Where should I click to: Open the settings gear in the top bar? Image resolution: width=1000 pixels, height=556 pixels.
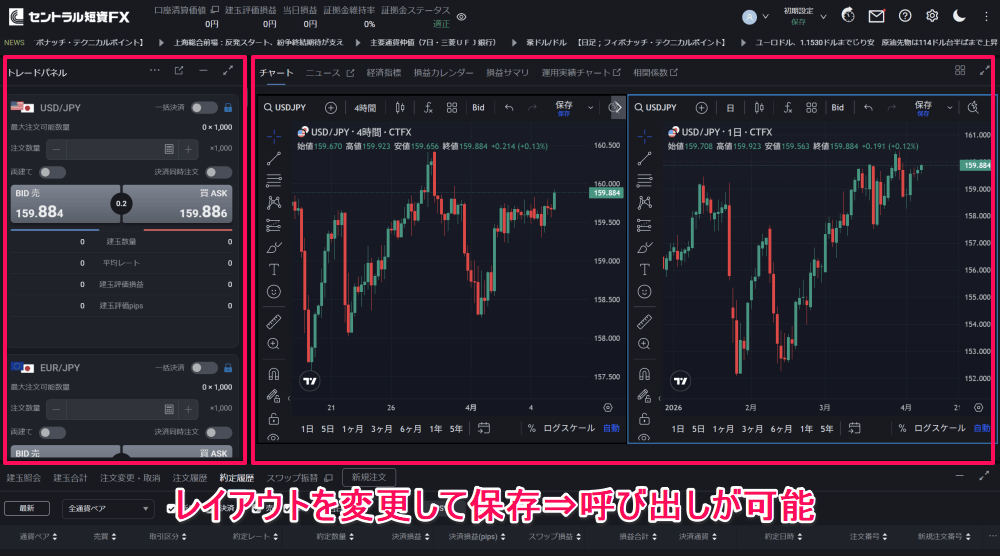[x=932, y=16]
